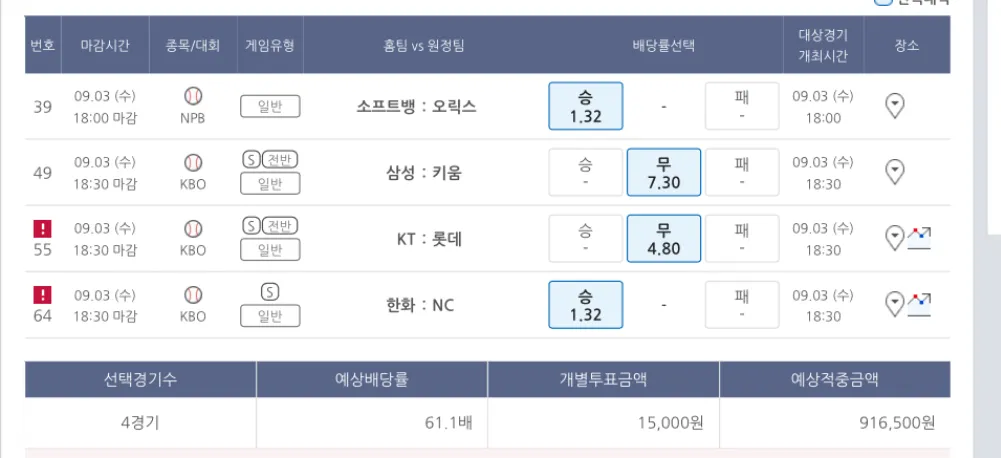The height and width of the screenshot is (458, 1001).
Task: Open venue pin for 삼성 vs 키움
Action: tap(895, 172)
